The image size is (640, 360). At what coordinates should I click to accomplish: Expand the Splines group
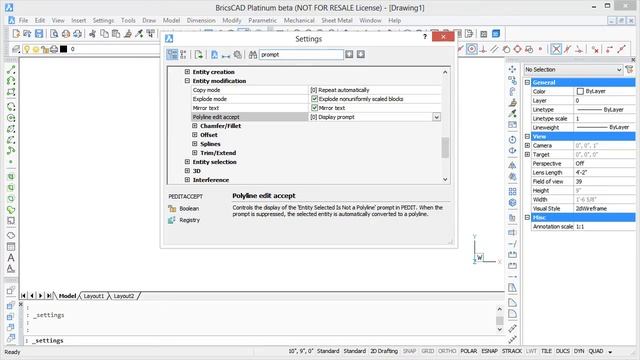coord(195,144)
